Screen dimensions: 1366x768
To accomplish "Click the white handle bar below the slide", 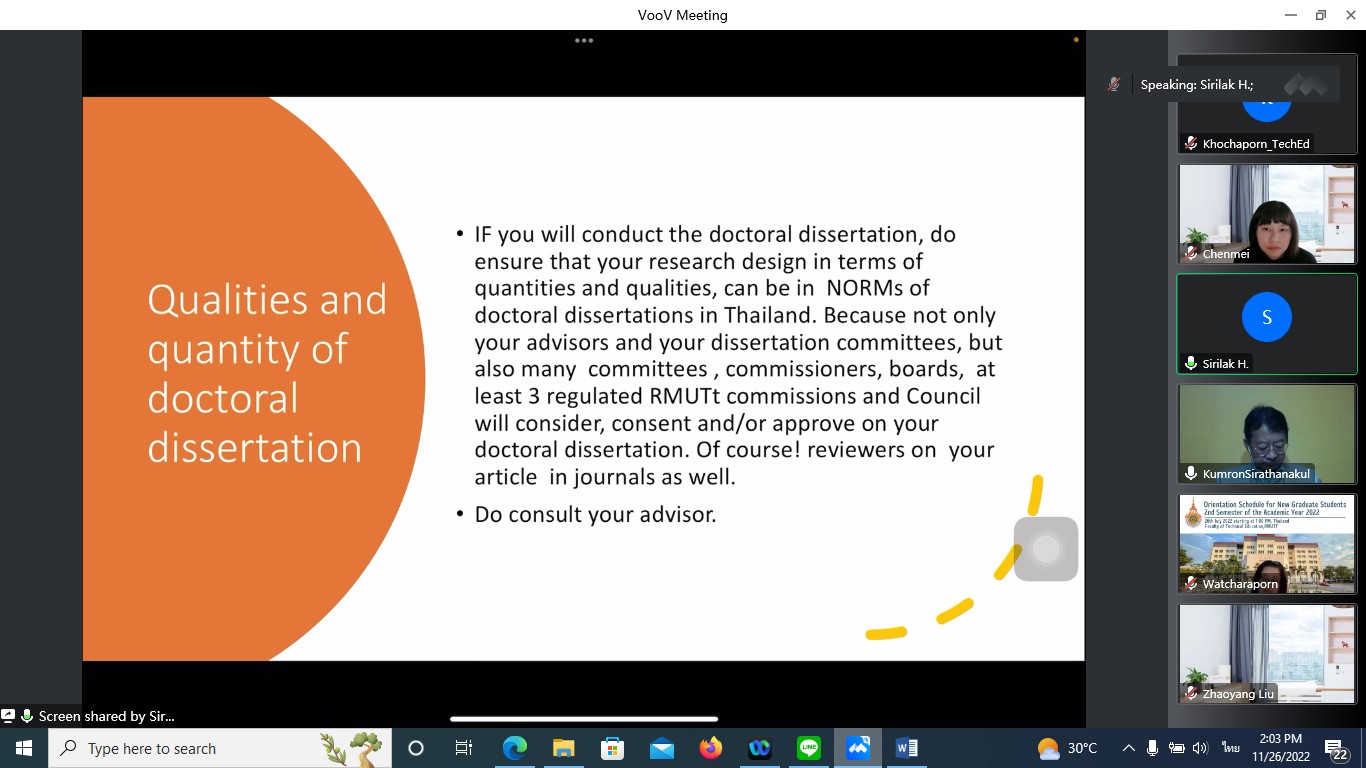I will pyautogui.click(x=584, y=718).
